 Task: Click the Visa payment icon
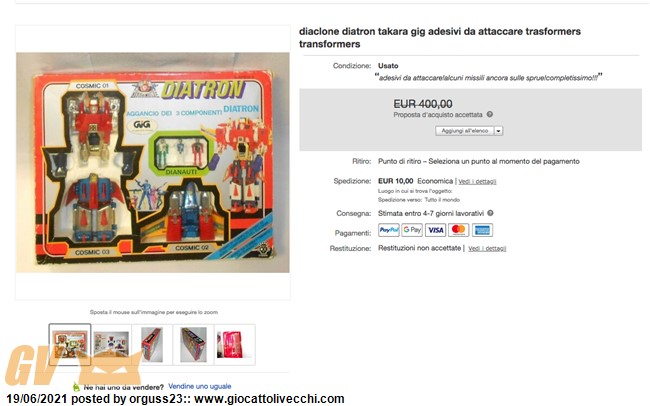coord(436,230)
